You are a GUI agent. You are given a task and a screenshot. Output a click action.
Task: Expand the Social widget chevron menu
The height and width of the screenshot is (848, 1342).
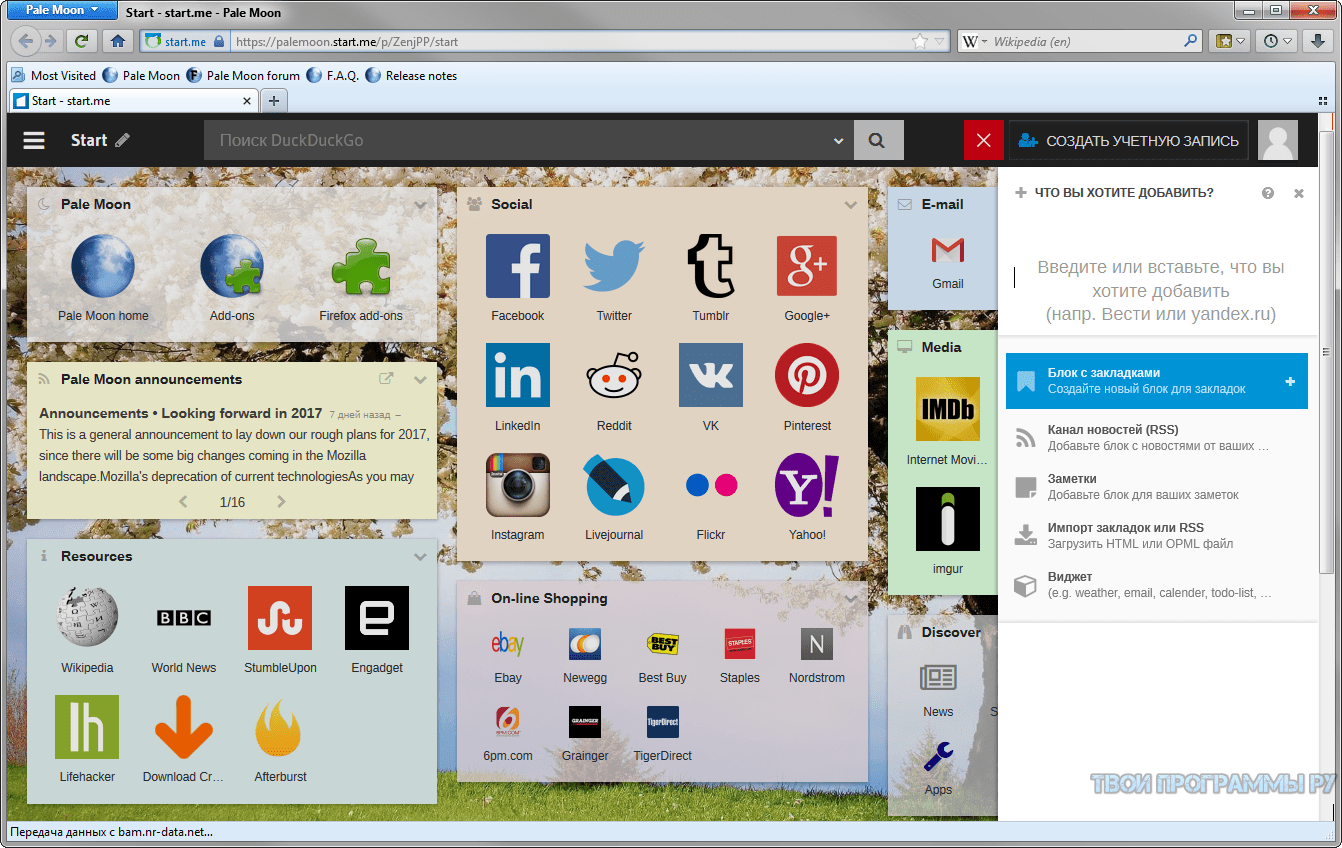[851, 204]
